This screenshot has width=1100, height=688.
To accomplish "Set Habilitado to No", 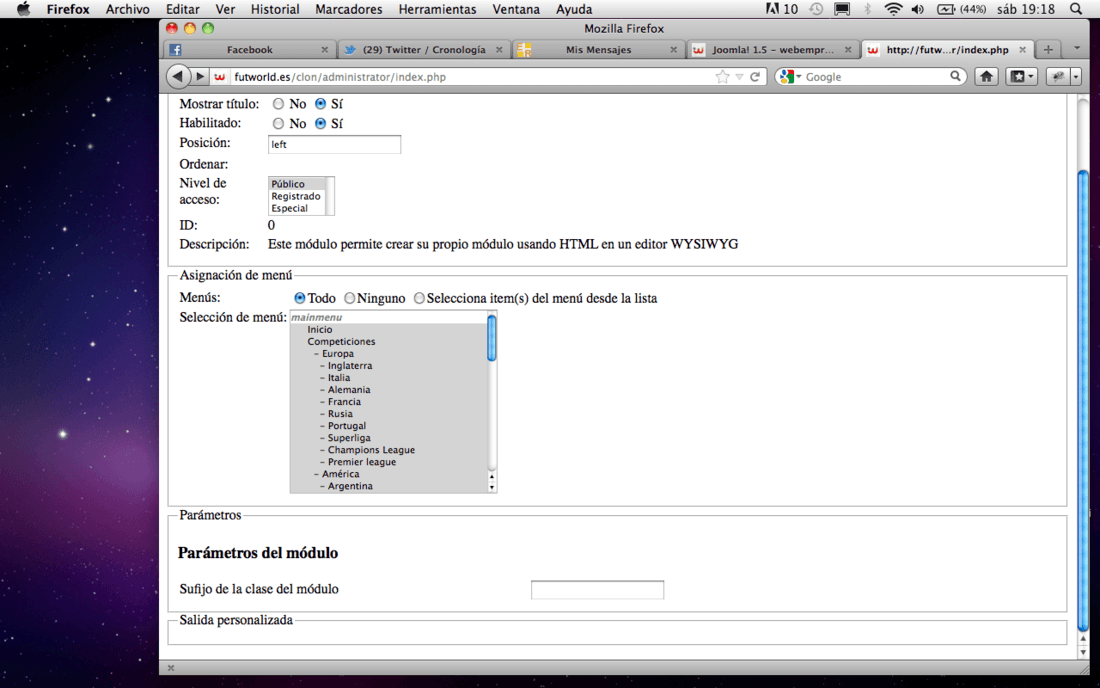I will [279, 123].
